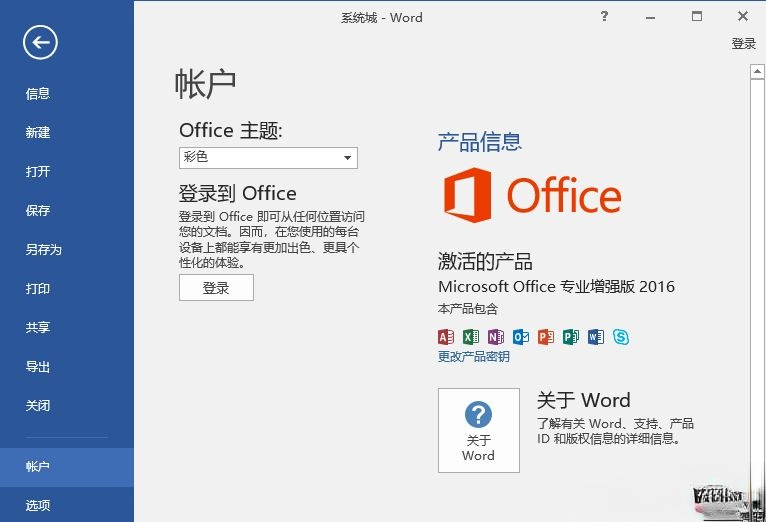Select 另存为 in the sidebar
The image size is (766, 522).
coord(43,250)
